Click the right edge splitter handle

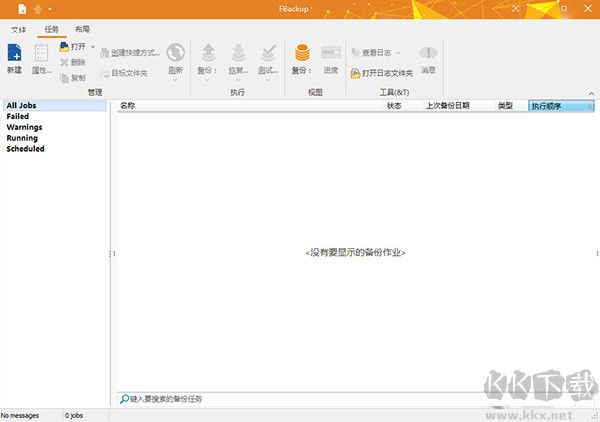597,254
